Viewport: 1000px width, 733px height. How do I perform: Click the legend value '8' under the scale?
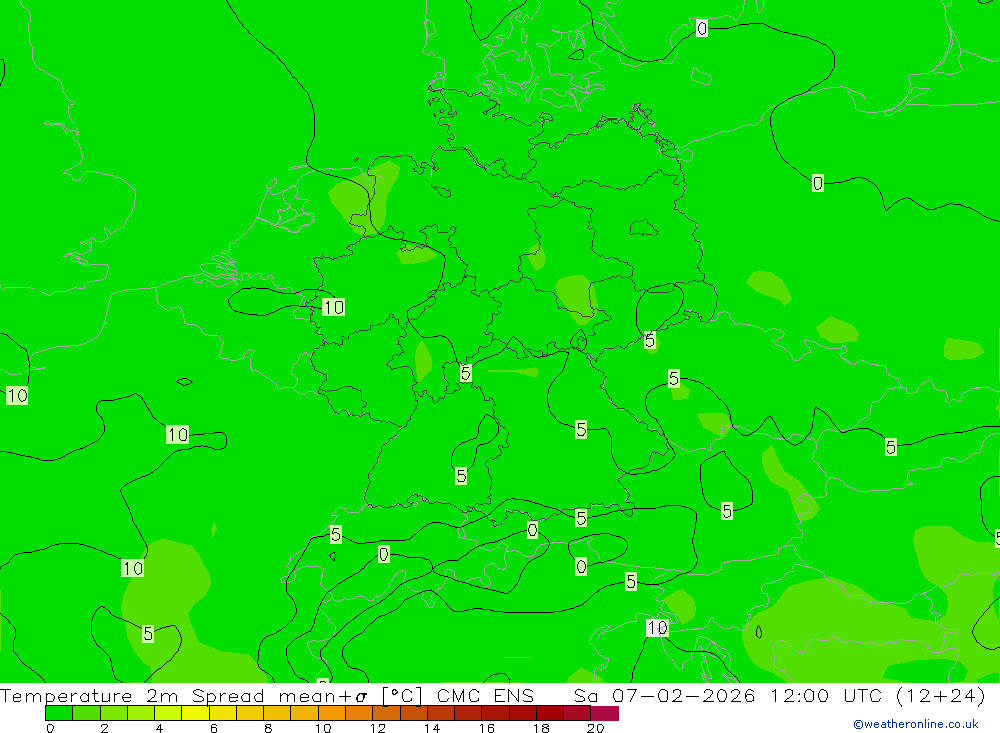coord(268,728)
